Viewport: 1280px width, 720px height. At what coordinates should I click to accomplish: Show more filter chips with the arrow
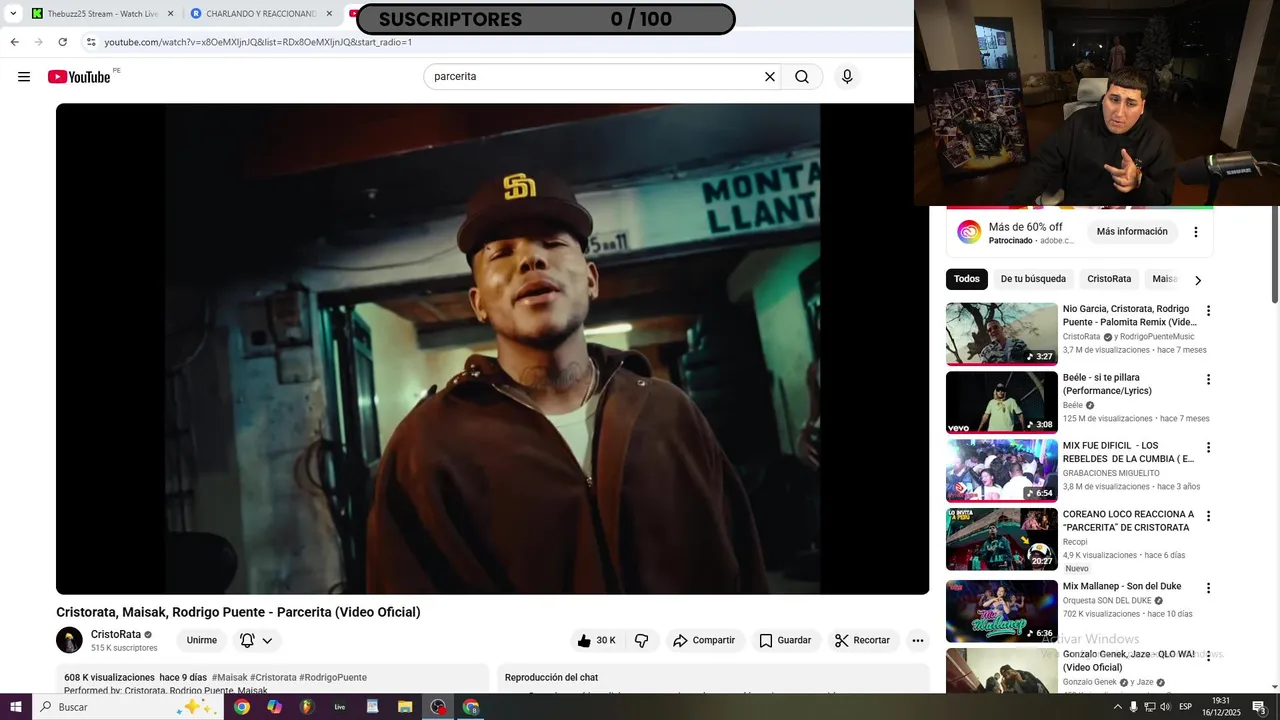point(1198,280)
